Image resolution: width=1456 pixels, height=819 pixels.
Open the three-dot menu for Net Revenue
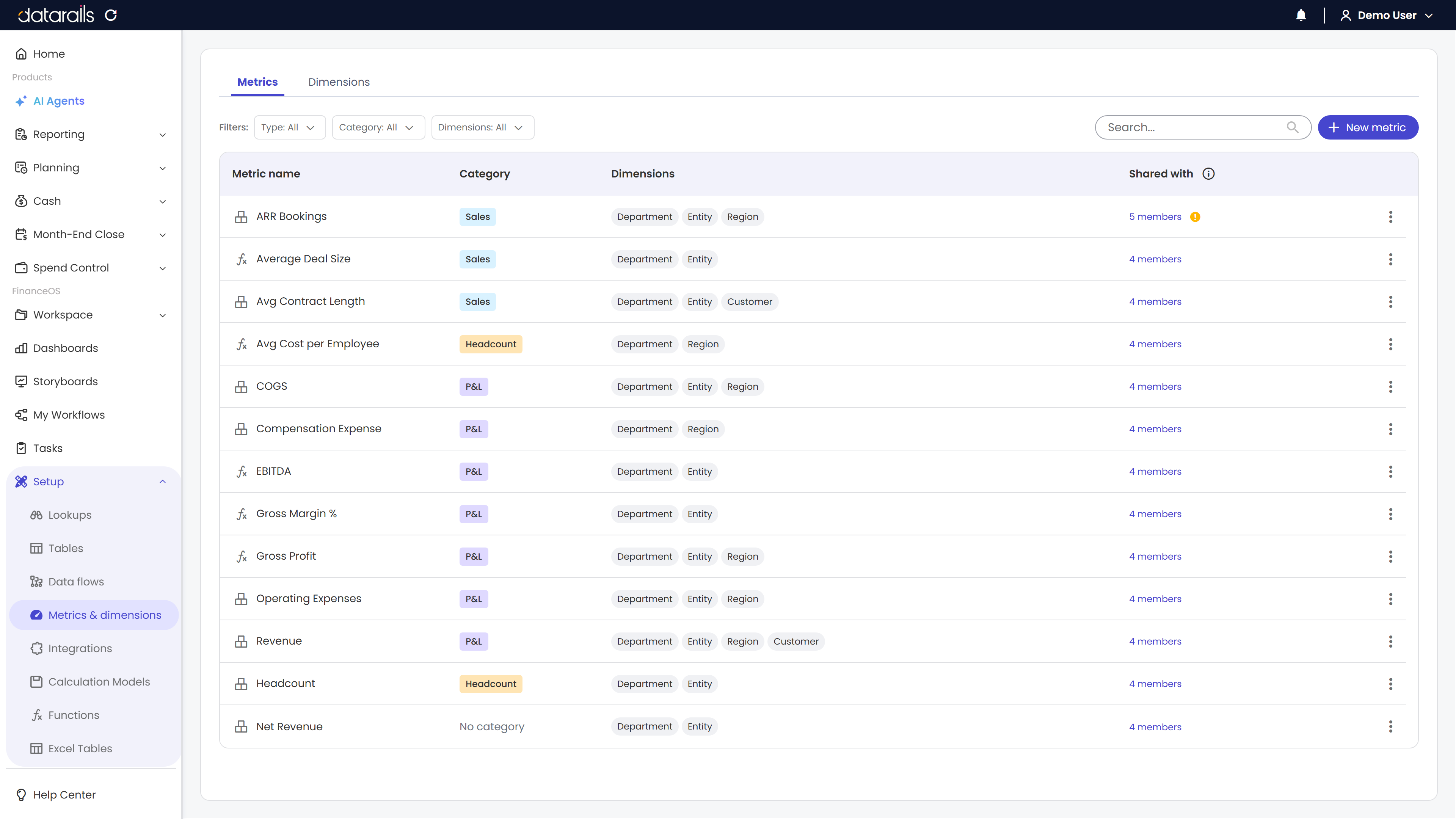[1390, 727]
